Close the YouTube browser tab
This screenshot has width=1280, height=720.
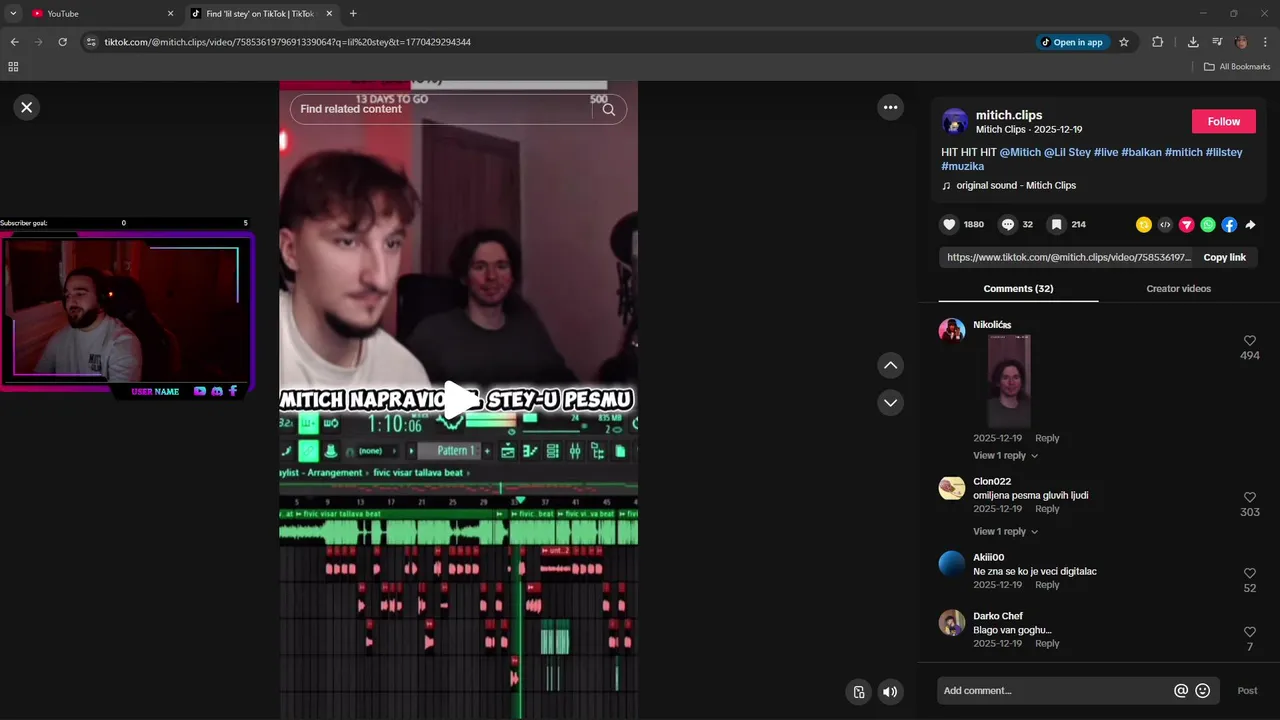170,14
